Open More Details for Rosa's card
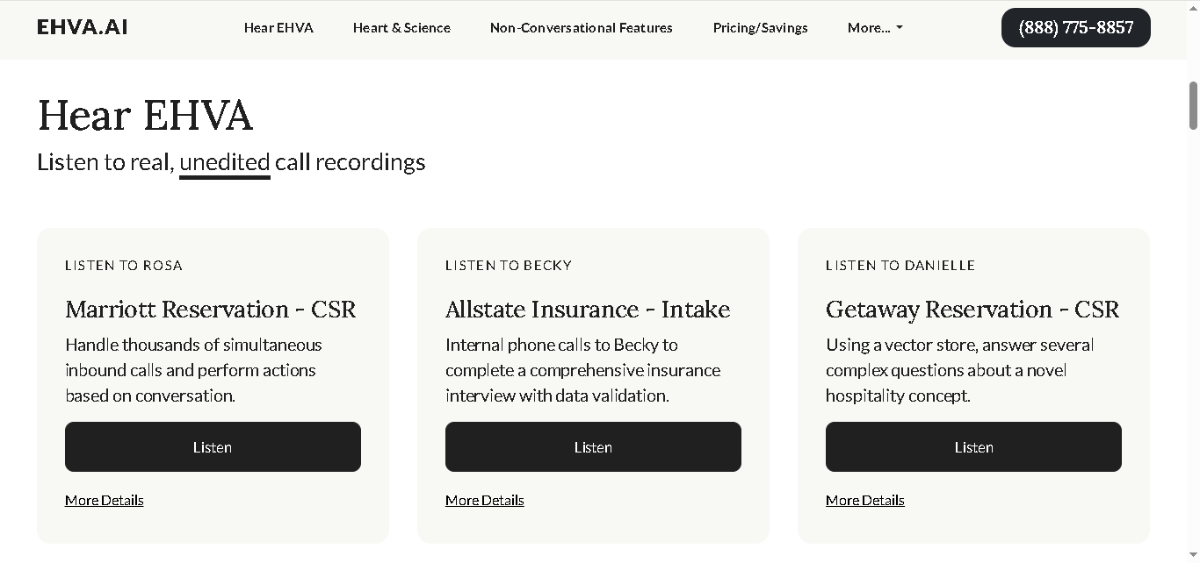The height and width of the screenshot is (563, 1200). pos(104,500)
